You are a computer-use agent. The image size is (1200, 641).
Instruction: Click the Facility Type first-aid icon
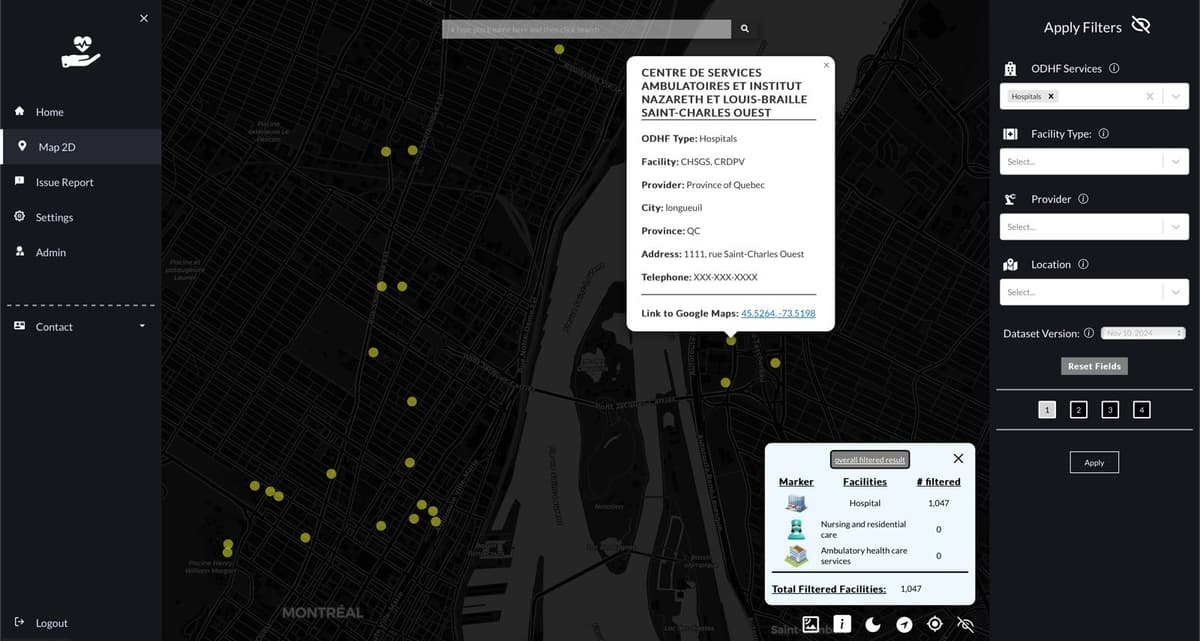coord(1010,134)
